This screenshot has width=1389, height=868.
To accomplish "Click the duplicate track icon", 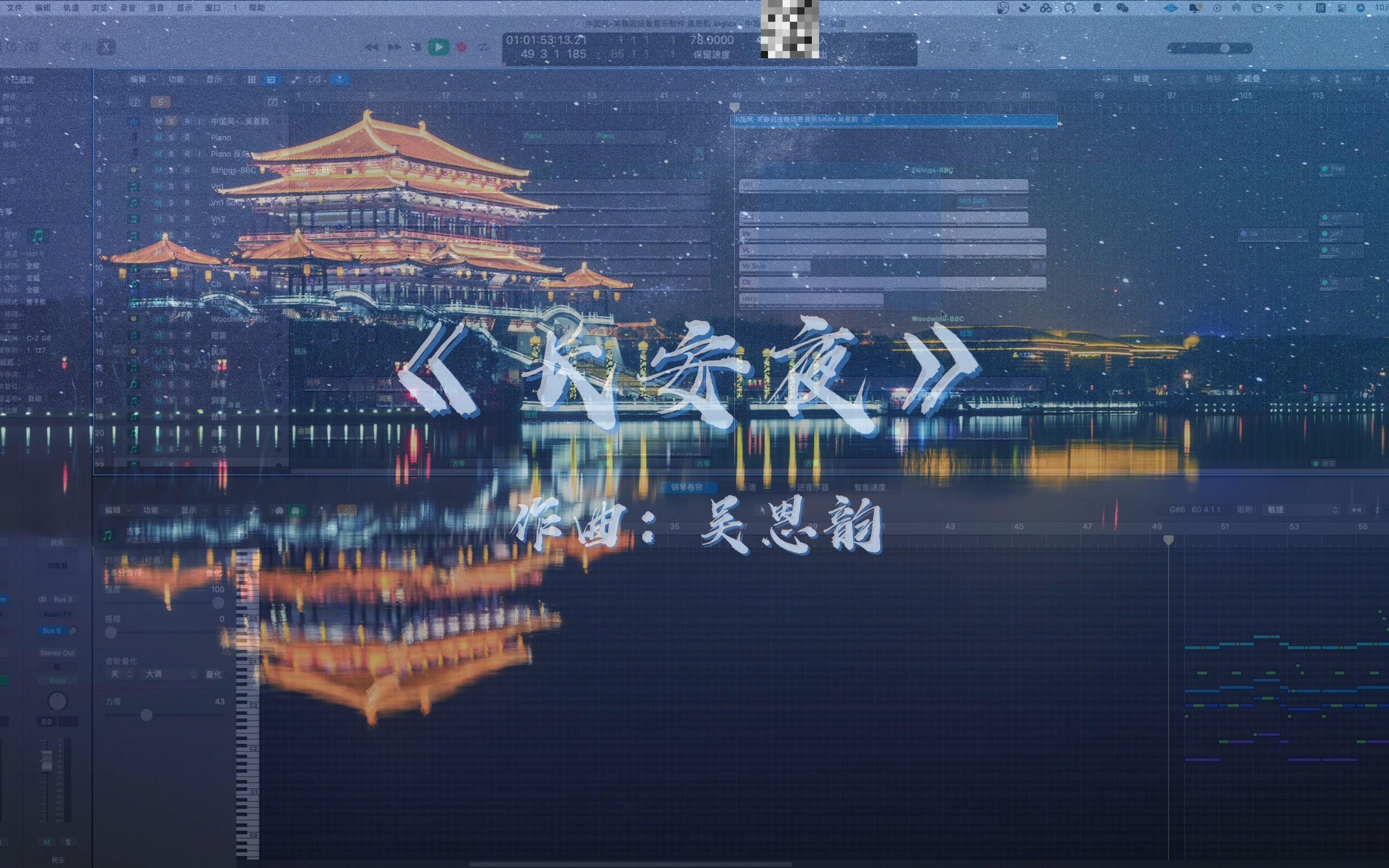I will click(135, 102).
